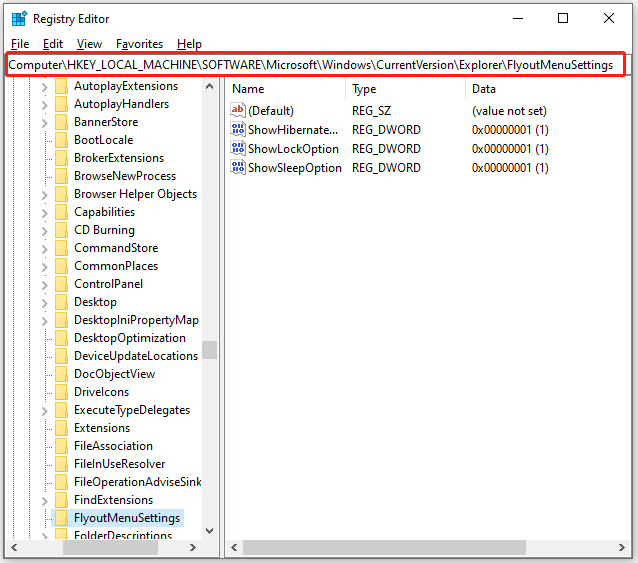Click the Browser Helper Objects folder icon

[x=61, y=194]
